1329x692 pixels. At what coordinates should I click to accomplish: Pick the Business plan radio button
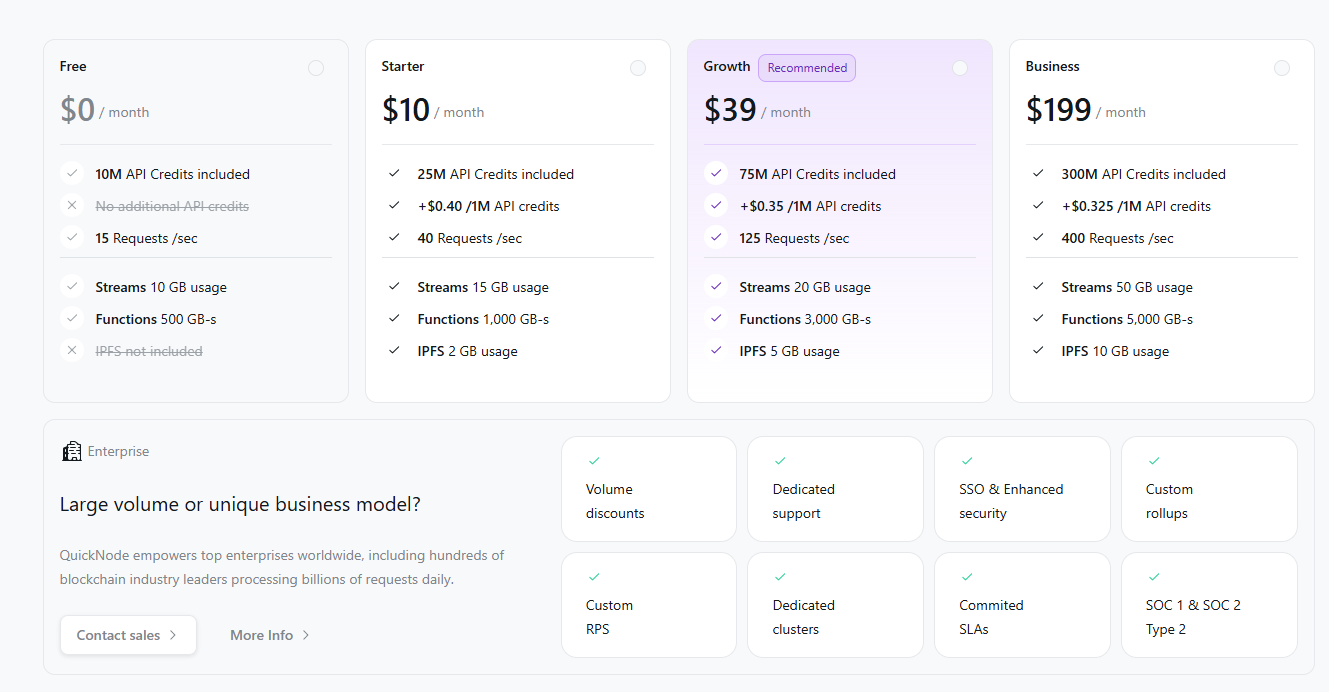click(x=1282, y=68)
